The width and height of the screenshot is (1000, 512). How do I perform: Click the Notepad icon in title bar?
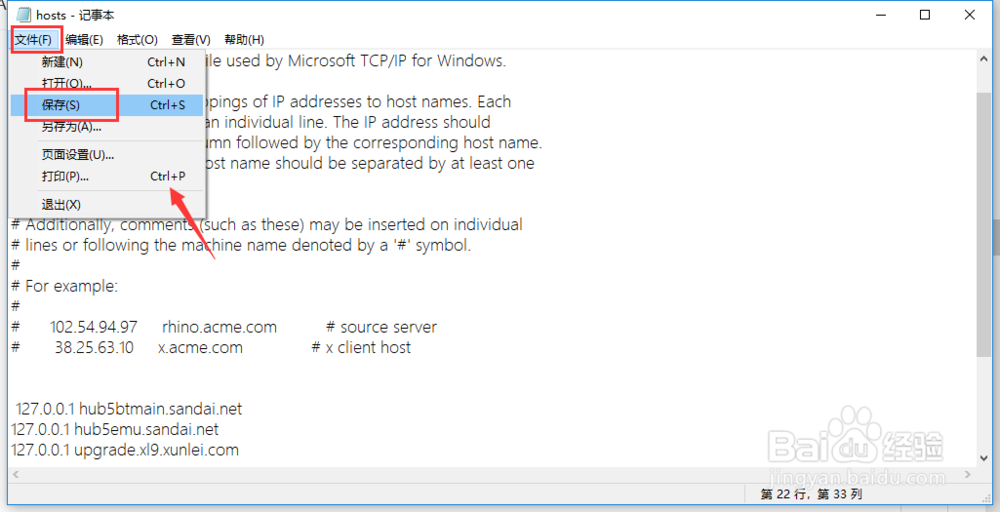(x=21, y=15)
